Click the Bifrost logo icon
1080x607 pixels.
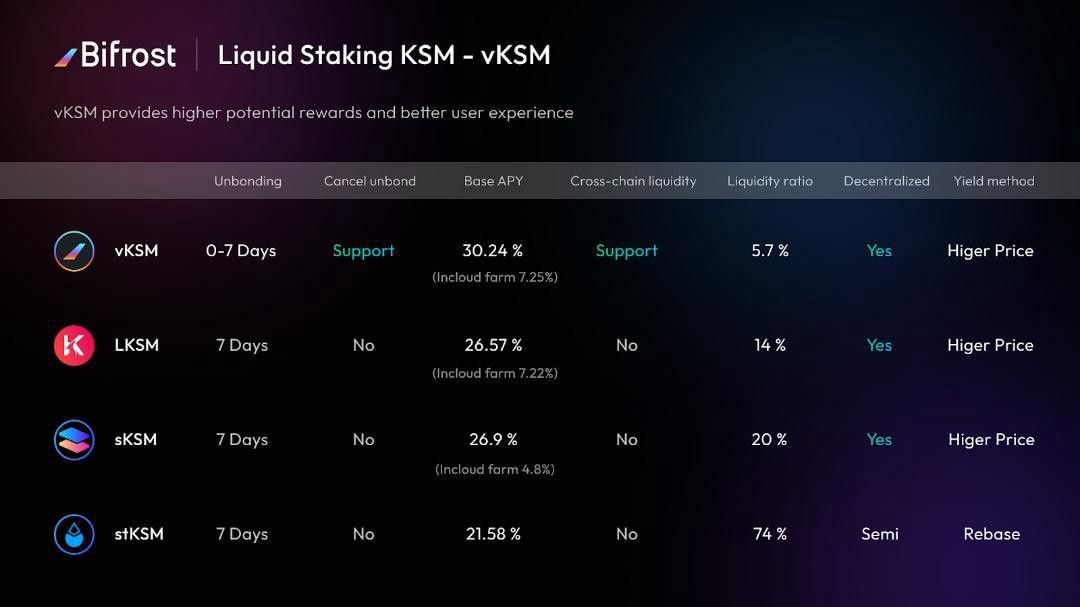click(x=66, y=57)
